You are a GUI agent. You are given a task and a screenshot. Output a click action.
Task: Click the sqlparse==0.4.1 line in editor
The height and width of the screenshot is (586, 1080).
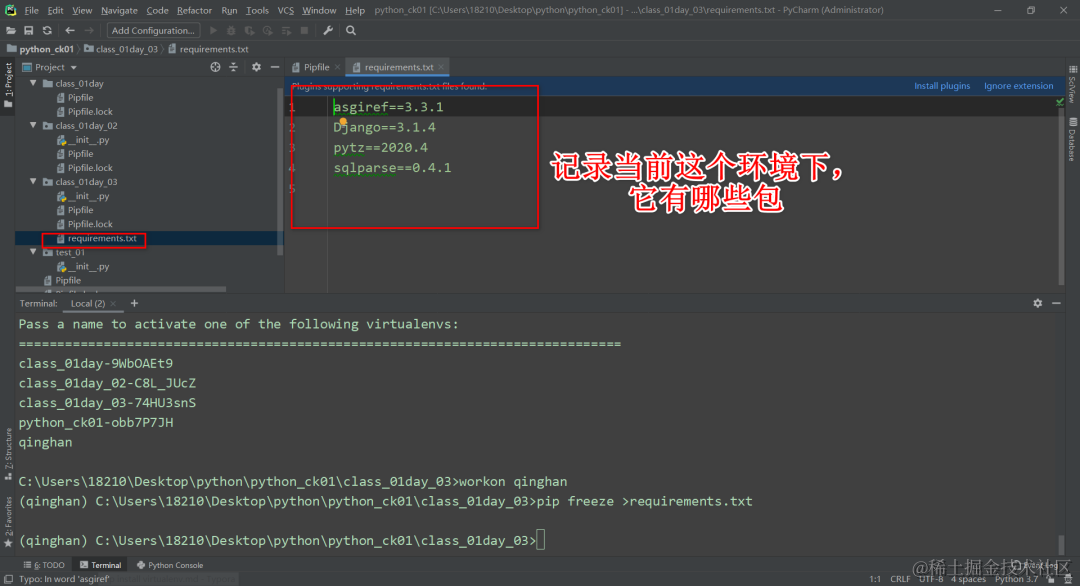[393, 168]
